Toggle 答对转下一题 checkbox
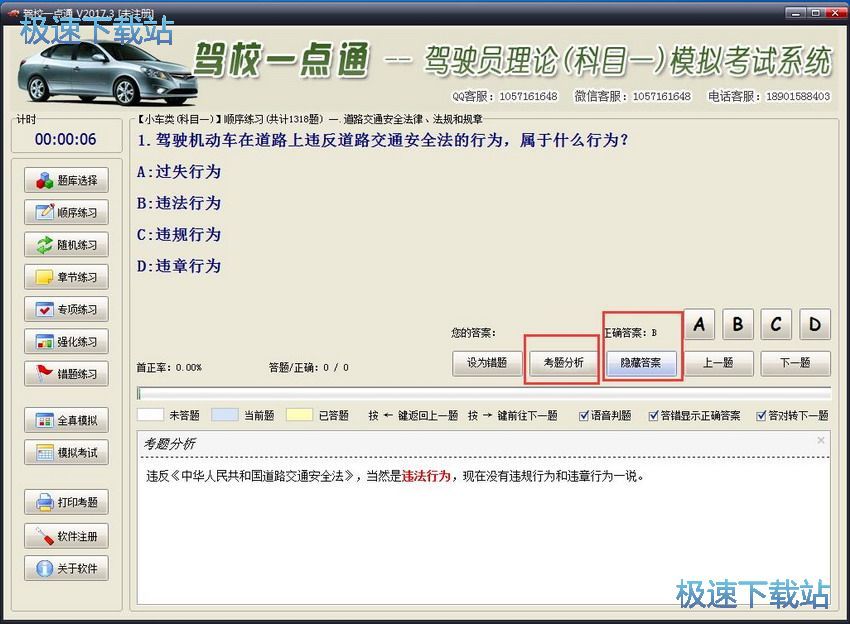Viewport: 850px width, 624px height. [x=792, y=416]
